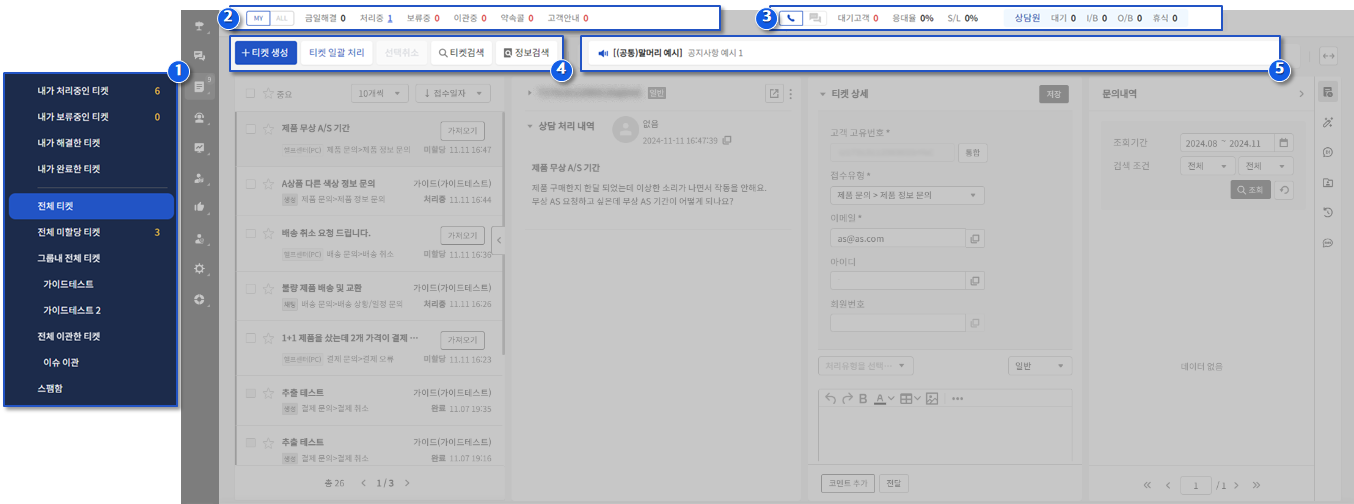
Task: Click the reset icon next to 조회 button
Action: pos(1284,190)
